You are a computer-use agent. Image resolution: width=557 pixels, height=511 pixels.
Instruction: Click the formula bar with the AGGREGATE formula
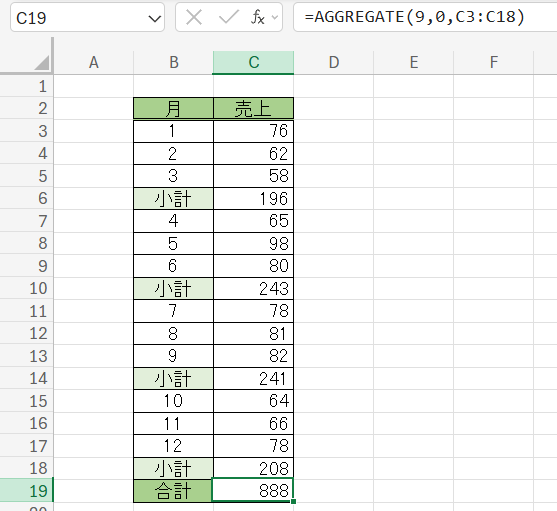point(425,17)
